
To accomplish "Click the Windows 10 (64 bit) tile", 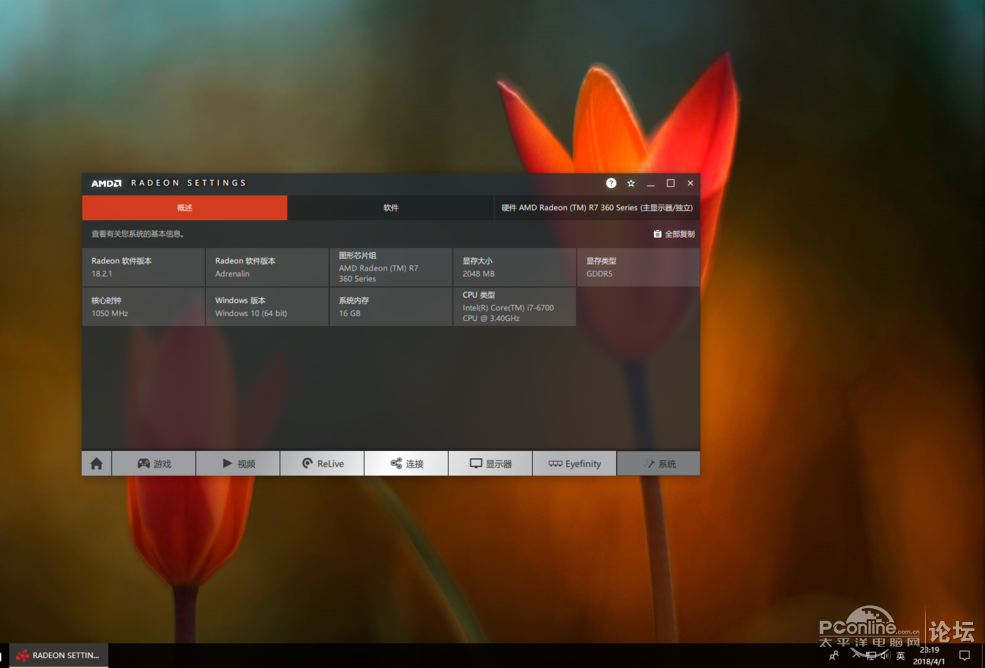I will click(x=267, y=307).
